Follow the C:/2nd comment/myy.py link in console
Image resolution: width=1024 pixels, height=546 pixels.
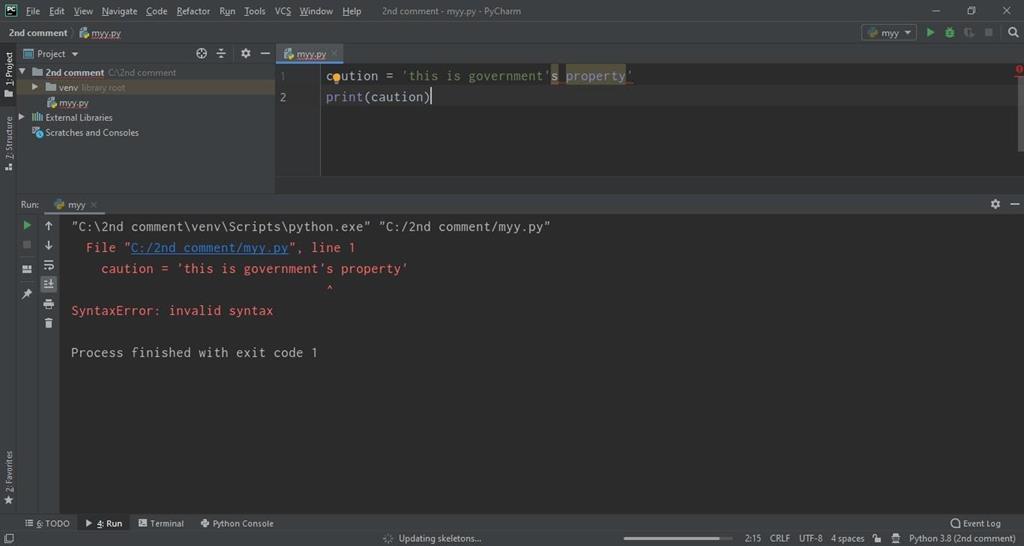[209, 248]
